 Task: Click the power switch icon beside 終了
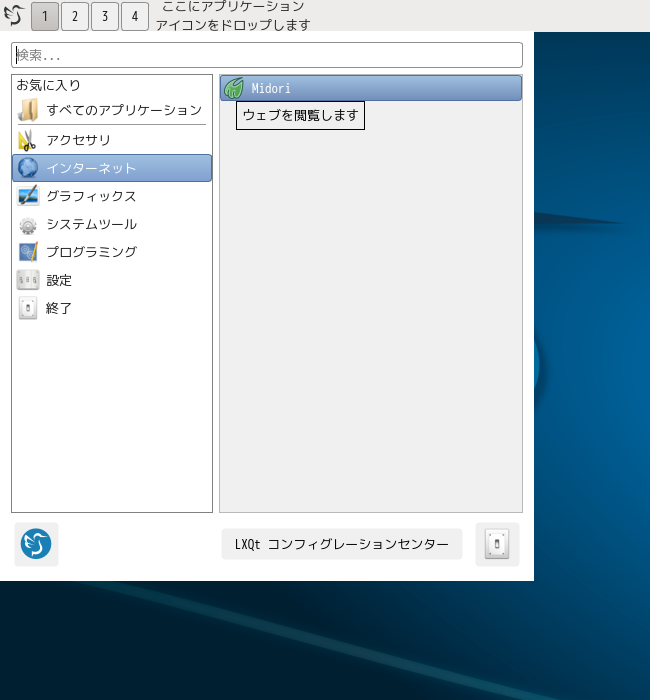(28, 308)
